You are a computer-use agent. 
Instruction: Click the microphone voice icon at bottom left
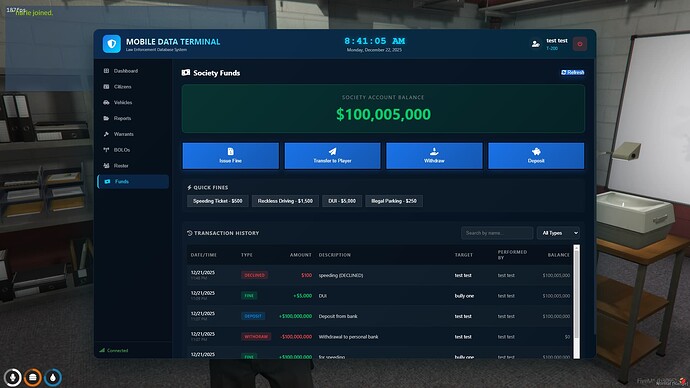pos(12,377)
